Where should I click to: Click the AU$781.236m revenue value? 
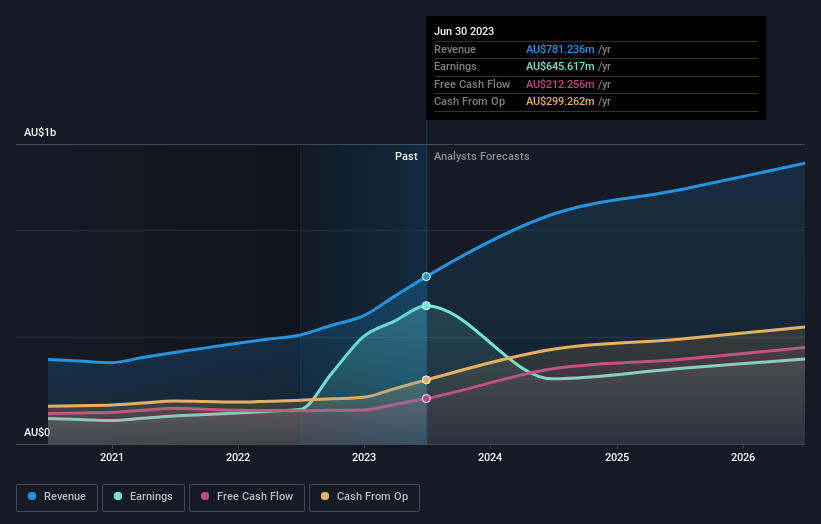560,49
